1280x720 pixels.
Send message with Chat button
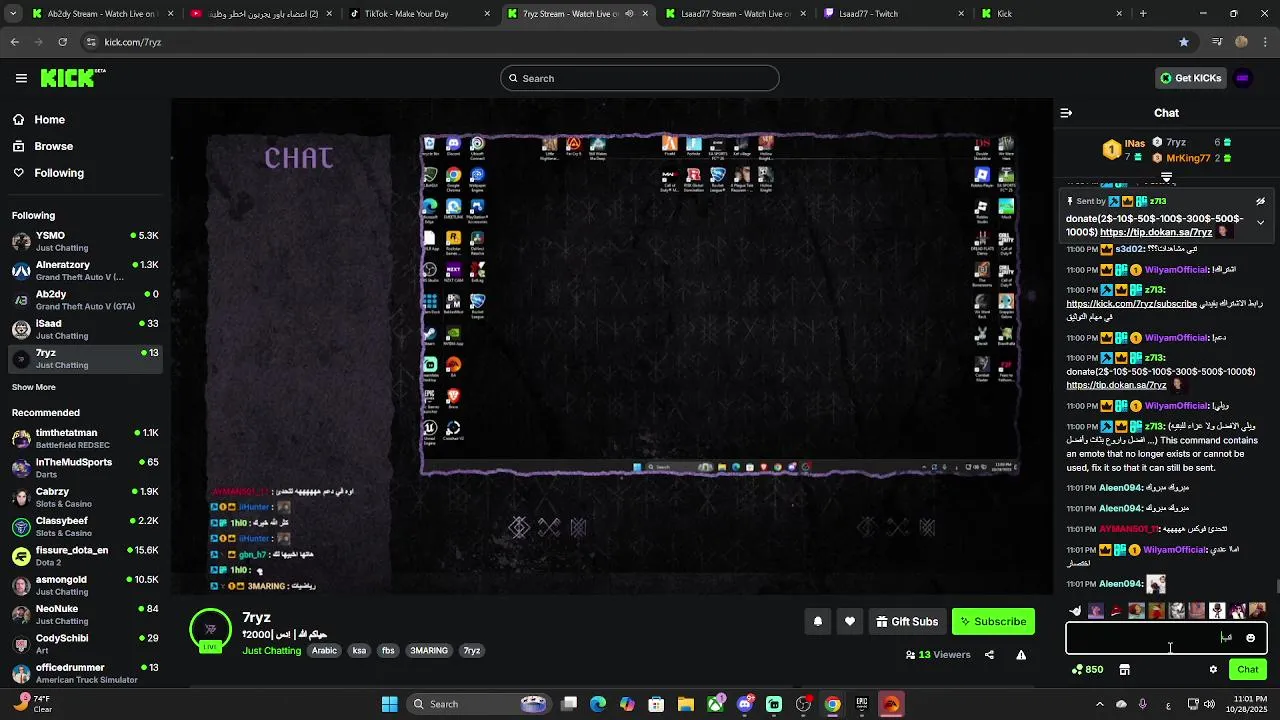1248,669
